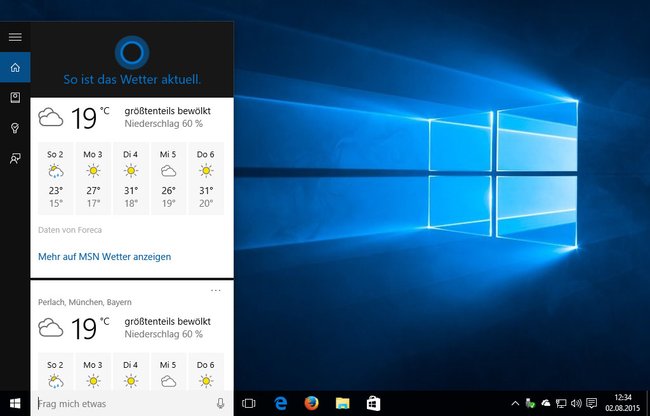Open OneDrive cloud tray icon

546,403
